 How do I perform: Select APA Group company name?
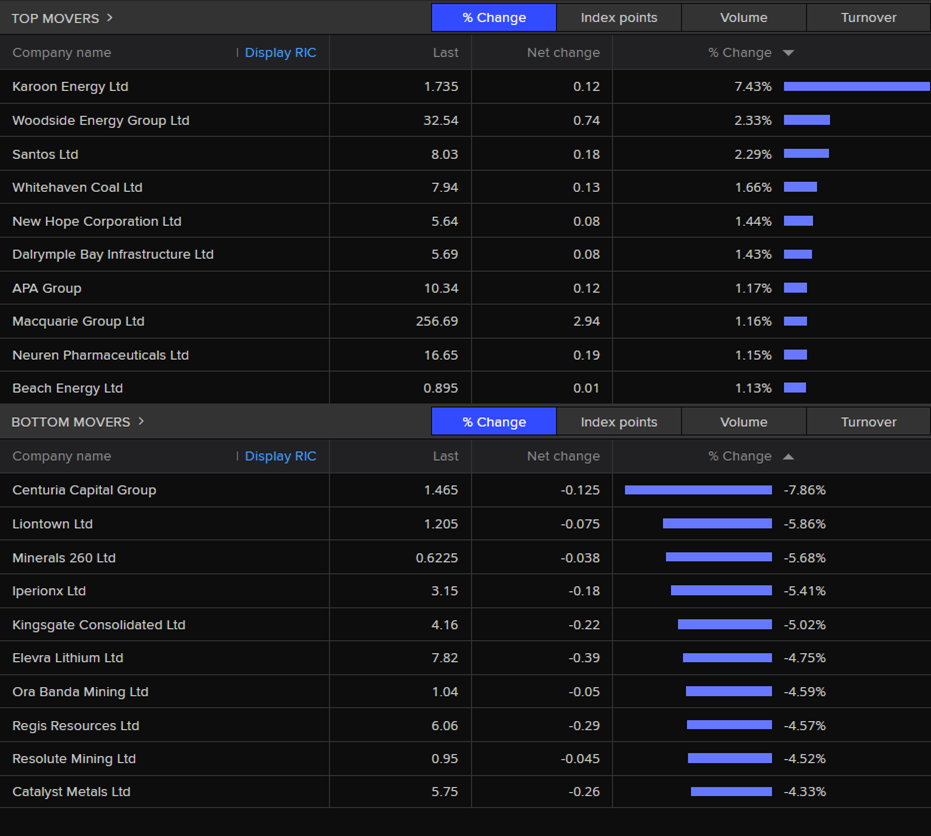47,289
